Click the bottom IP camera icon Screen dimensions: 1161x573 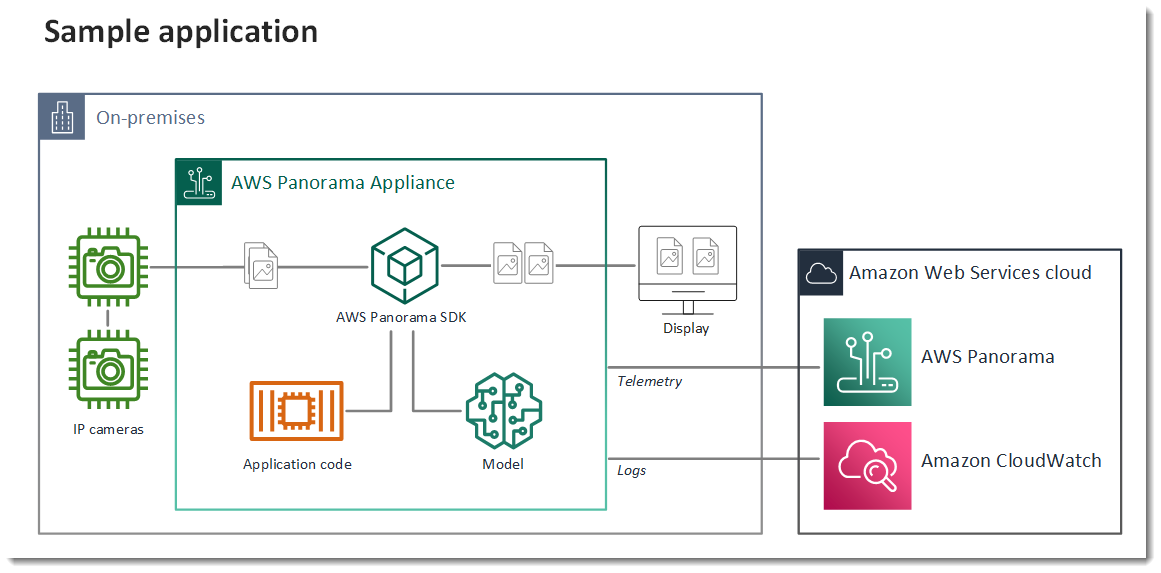click(108, 369)
